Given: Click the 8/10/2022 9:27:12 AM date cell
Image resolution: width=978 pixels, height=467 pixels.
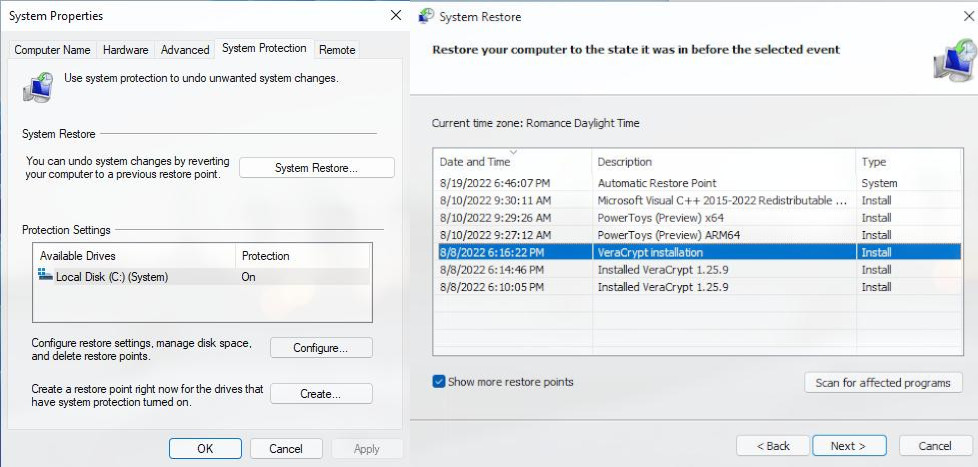Looking at the screenshot, I should pos(495,235).
